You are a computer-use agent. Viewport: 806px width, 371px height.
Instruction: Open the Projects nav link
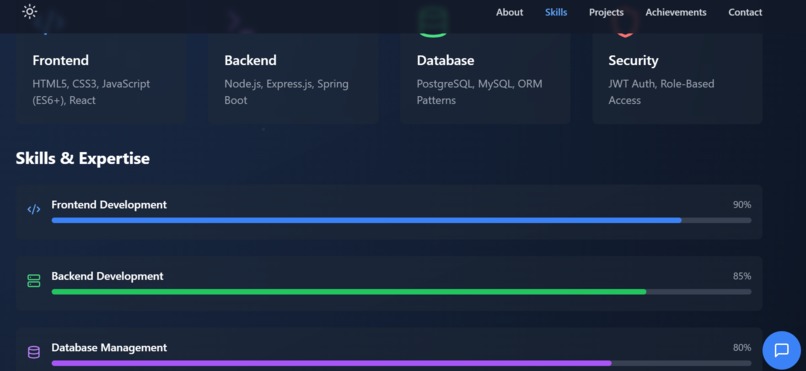[606, 12]
